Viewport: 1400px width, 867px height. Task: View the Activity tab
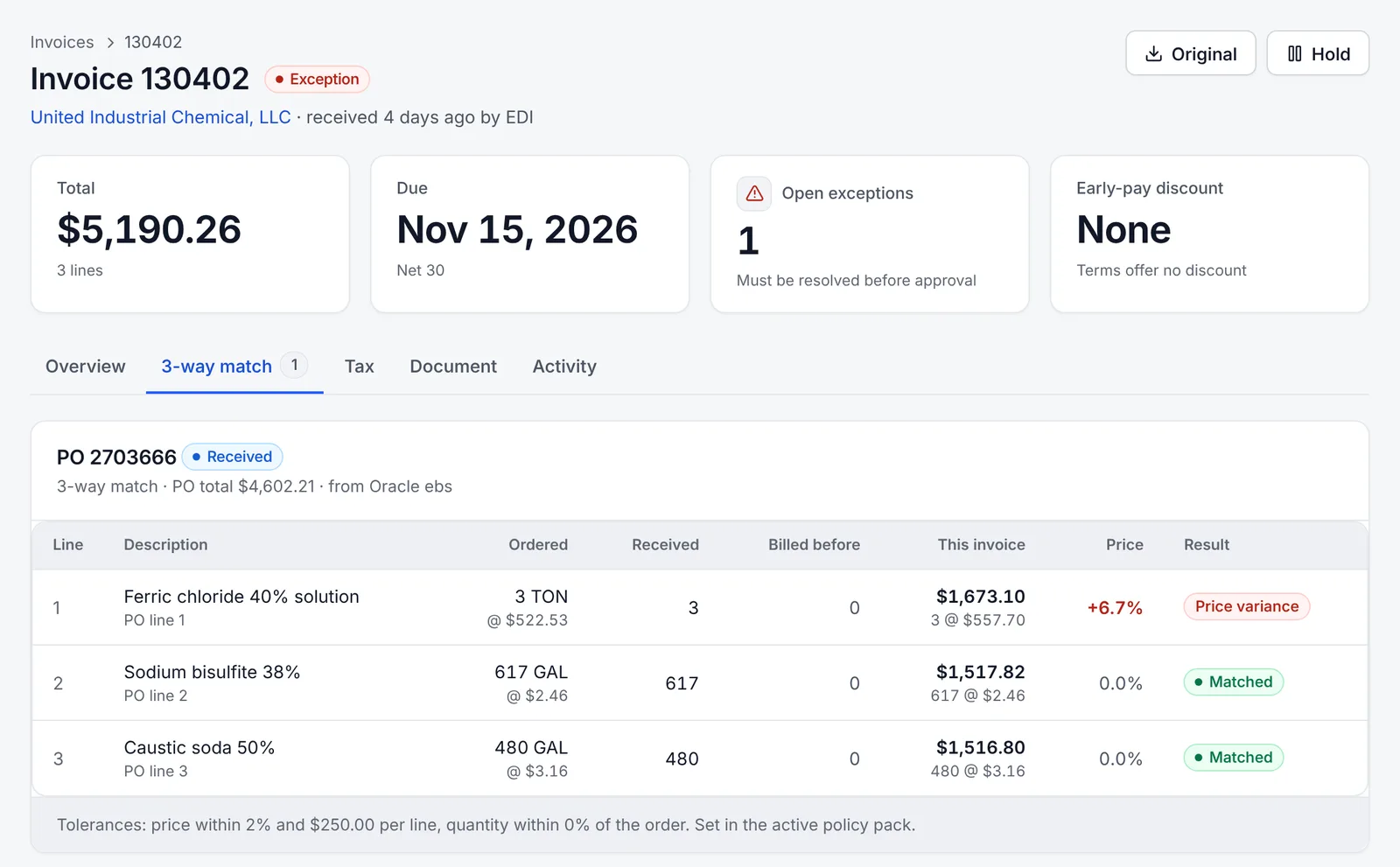(x=564, y=367)
